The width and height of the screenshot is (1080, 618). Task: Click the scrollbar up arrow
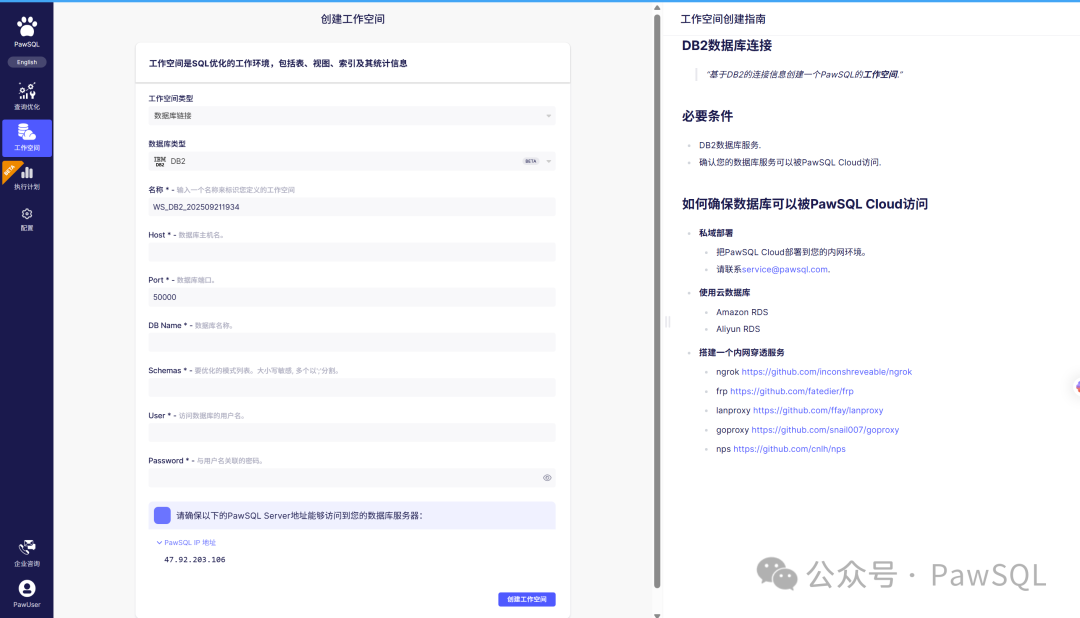(657, 8)
